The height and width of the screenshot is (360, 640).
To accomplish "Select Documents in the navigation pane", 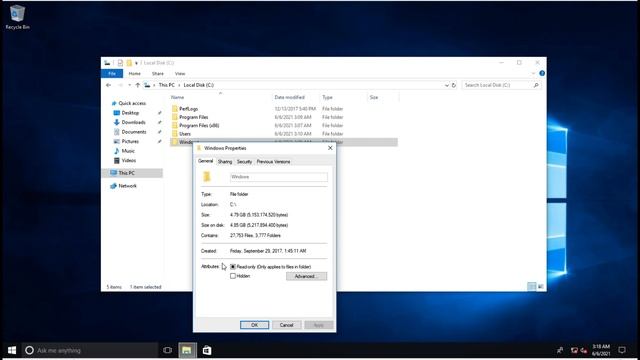I will pos(134,132).
